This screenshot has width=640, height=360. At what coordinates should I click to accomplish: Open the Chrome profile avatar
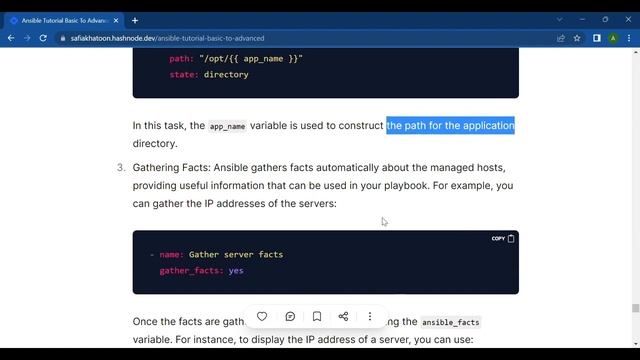point(613,38)
